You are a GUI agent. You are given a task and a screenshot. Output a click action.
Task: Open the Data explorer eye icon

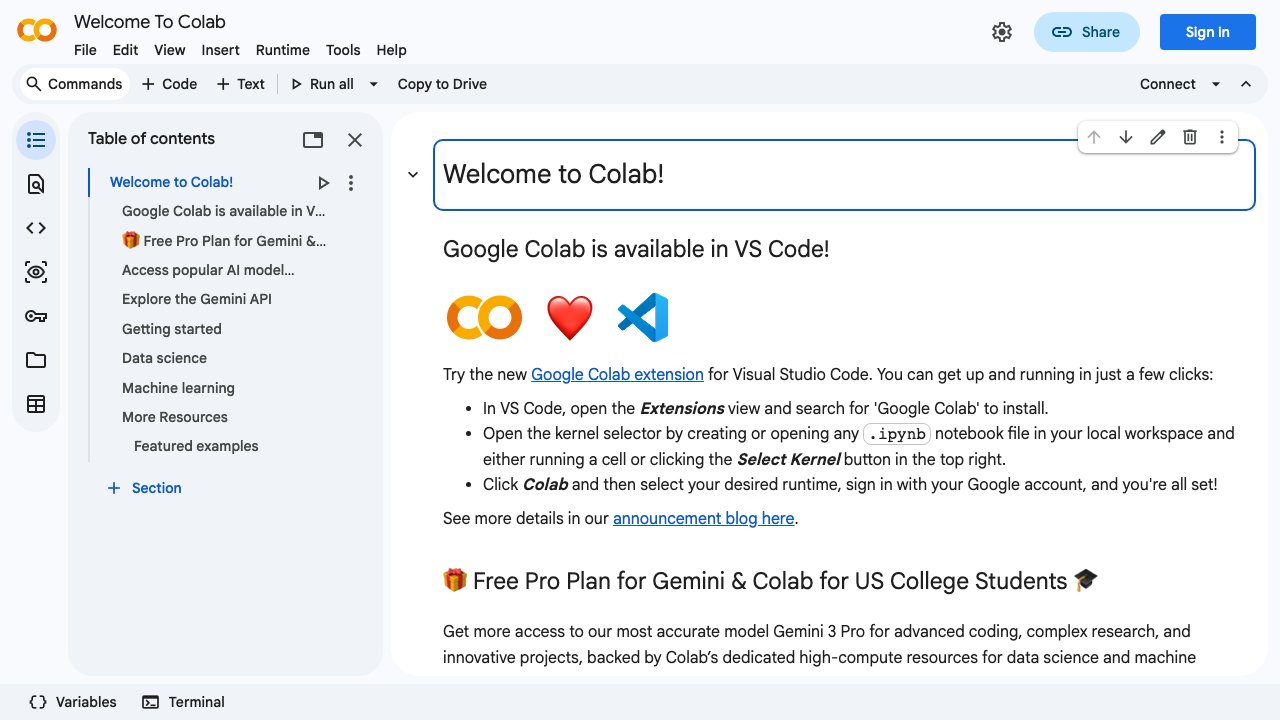tap(36, 272)
